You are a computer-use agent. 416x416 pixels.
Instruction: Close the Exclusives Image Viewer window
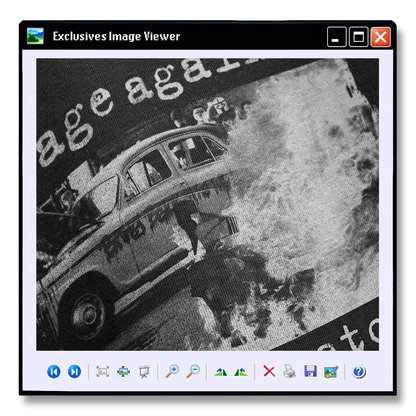[381, 37]
